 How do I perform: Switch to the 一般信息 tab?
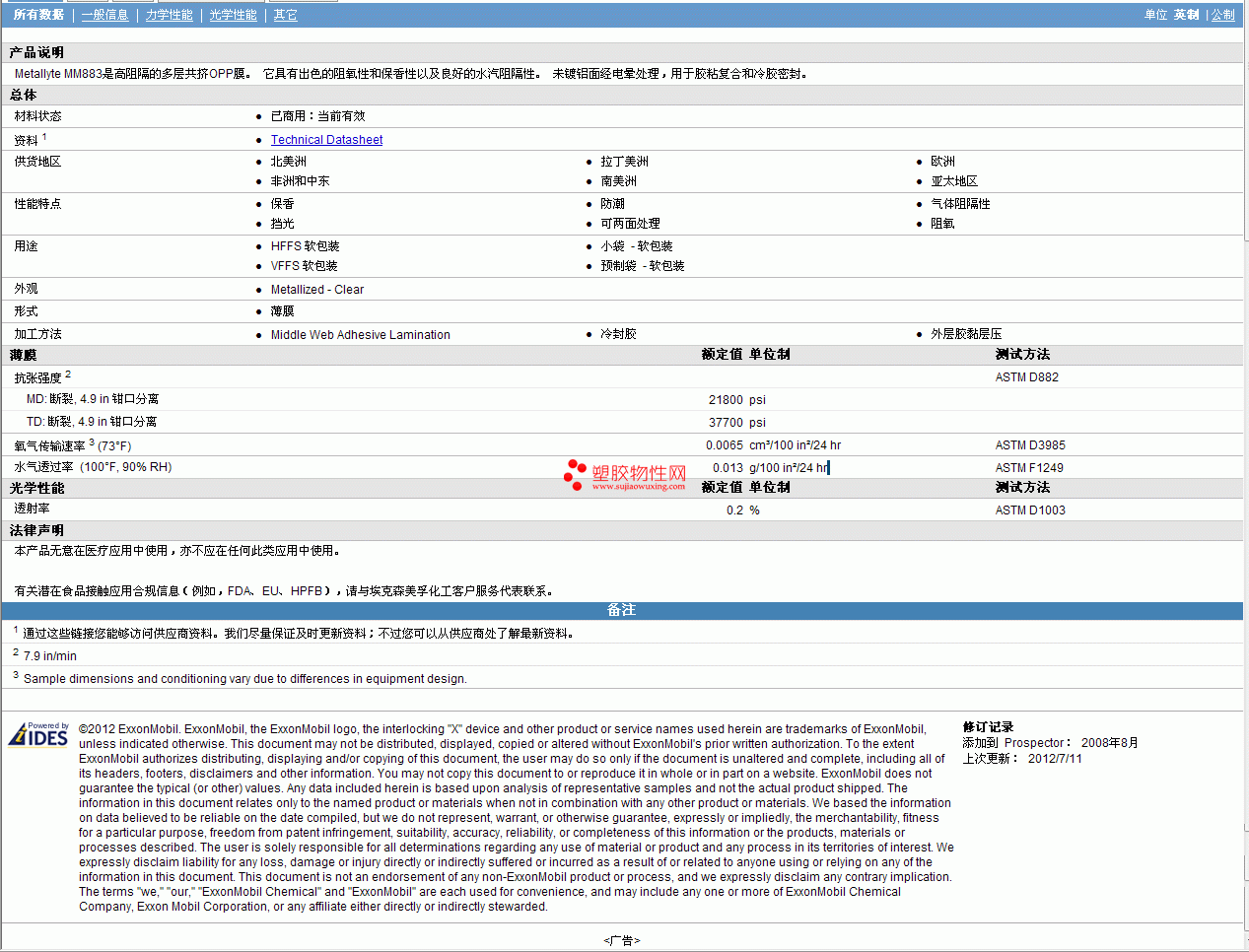104,15
